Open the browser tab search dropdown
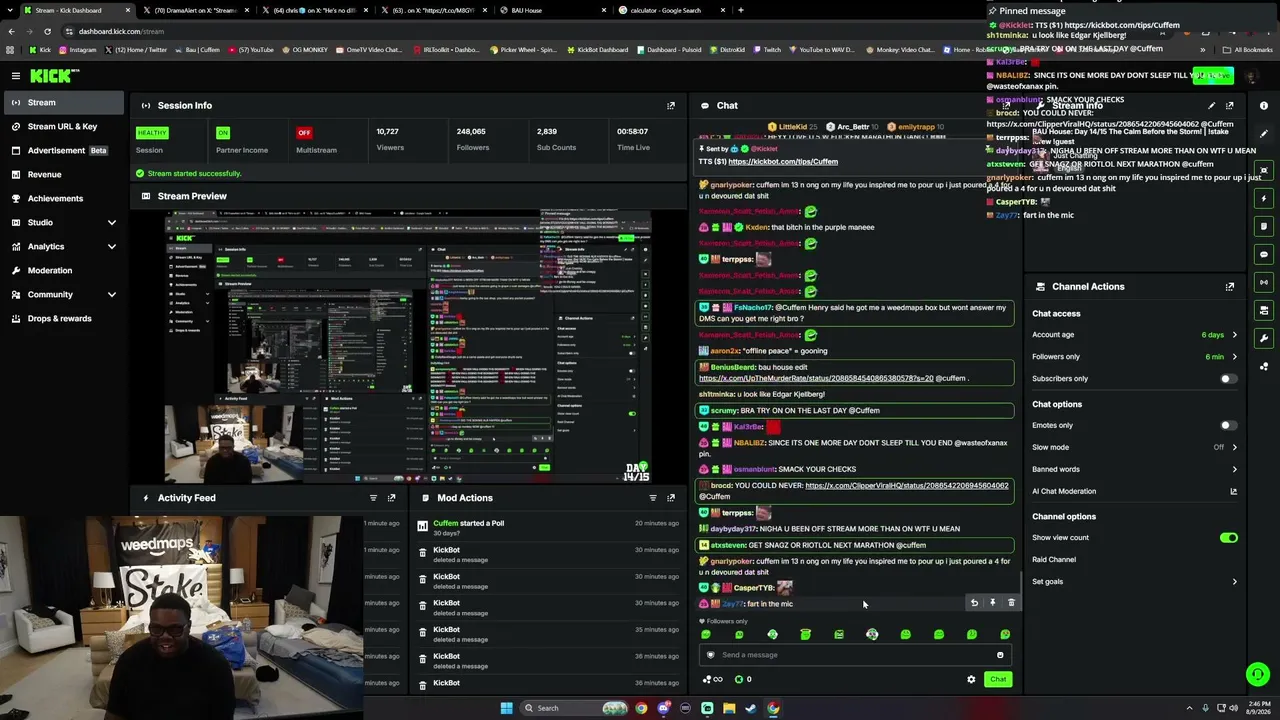 click(10, 10)
